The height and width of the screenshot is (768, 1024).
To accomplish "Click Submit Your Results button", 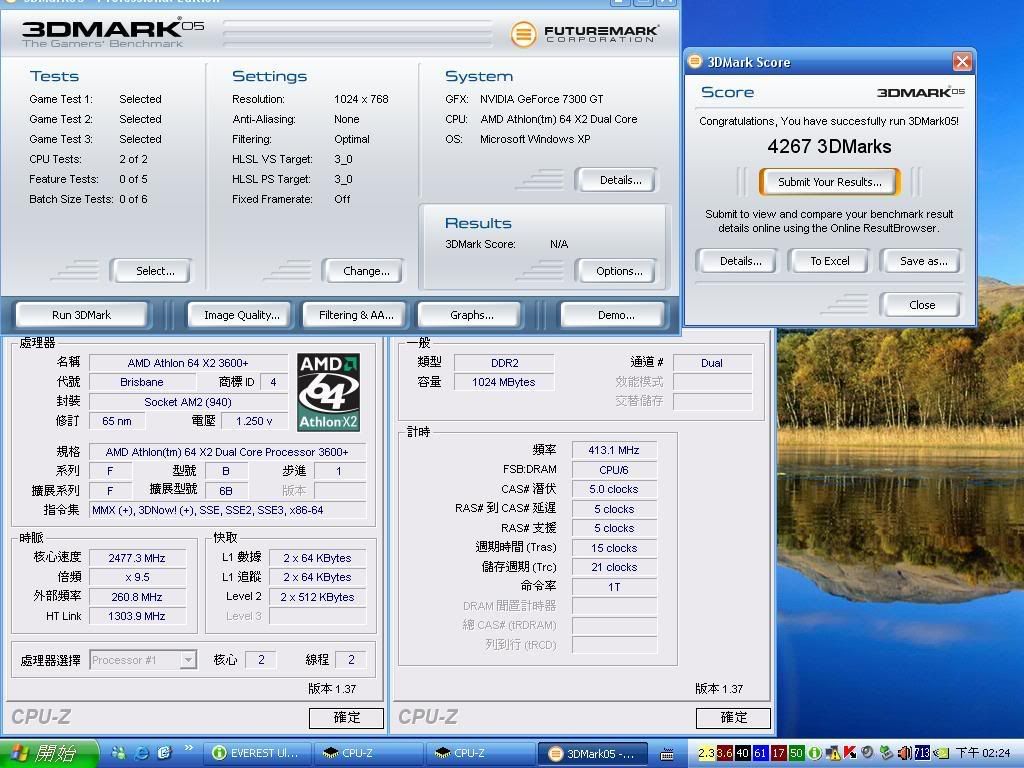I will pos(829,182).
